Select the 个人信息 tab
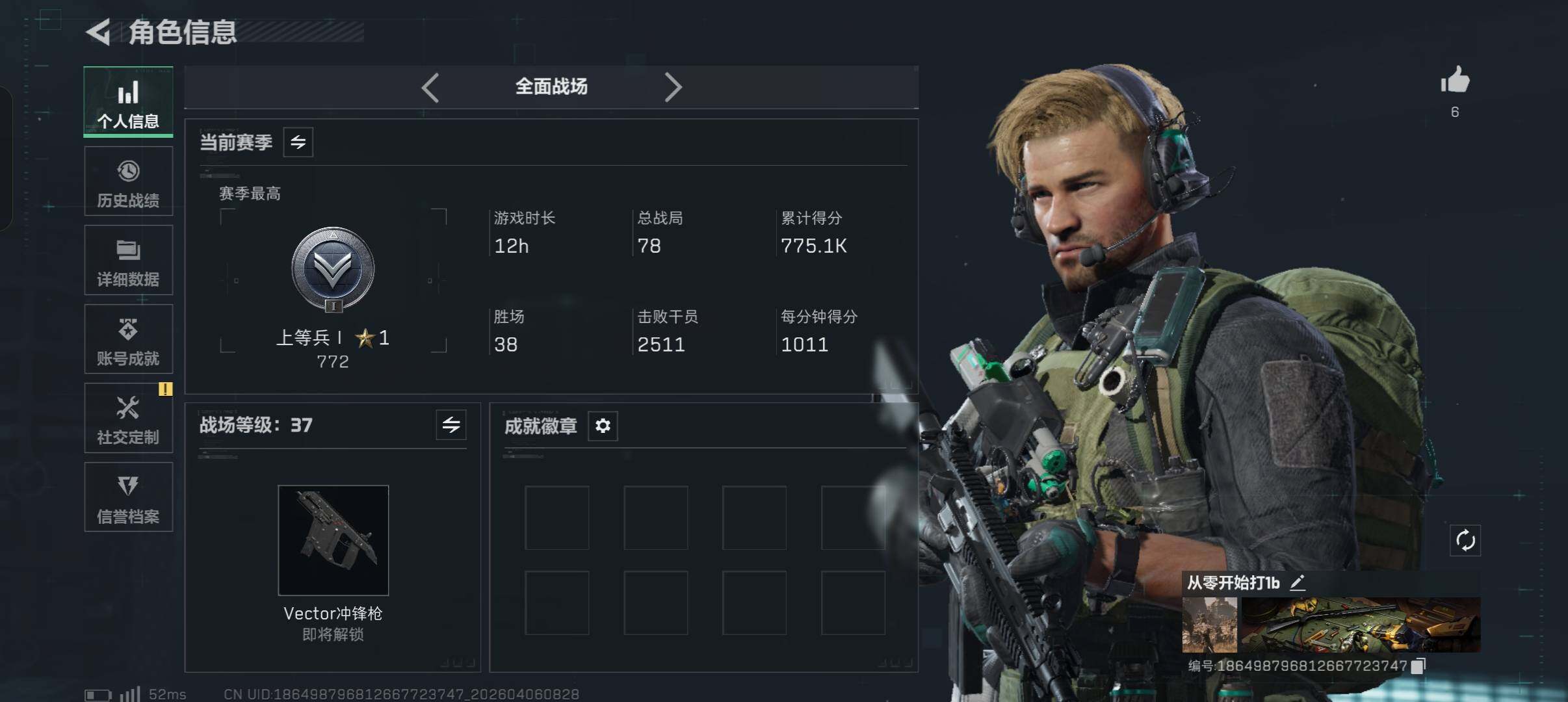Screen dimensions: 1568x702 coord(129,101)
